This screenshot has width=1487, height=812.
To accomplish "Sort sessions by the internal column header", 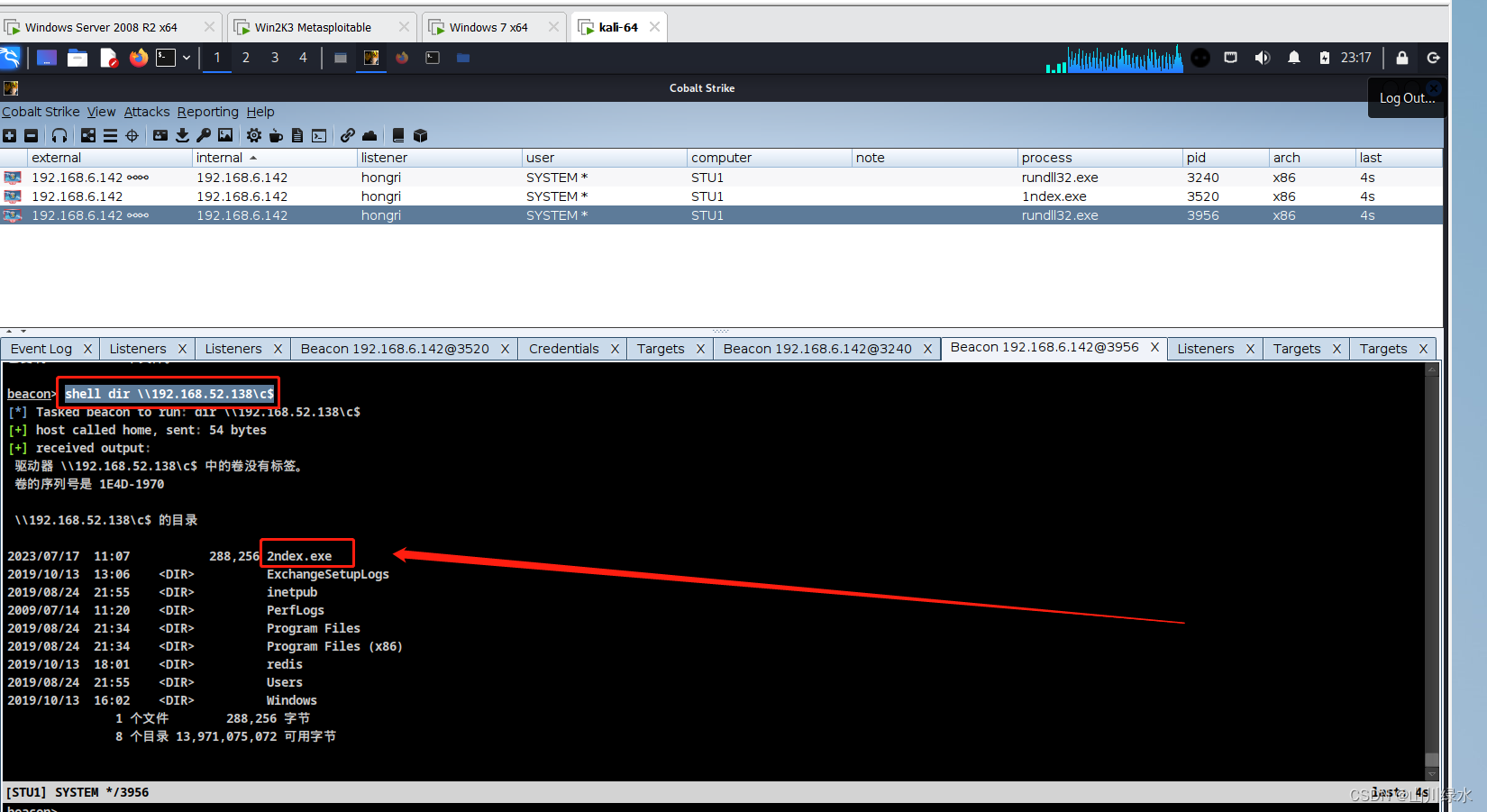I will coord(275,158).
